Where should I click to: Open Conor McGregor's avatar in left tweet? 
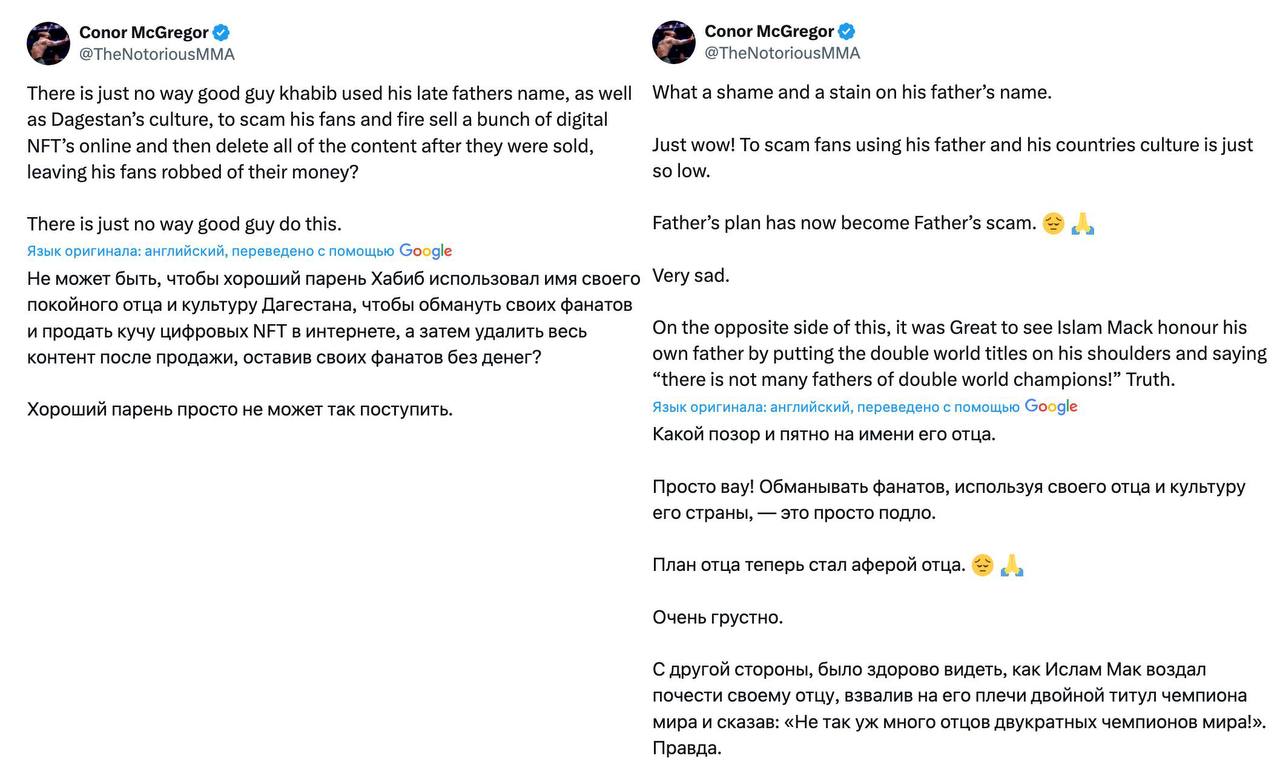click(x=48, y=43)
